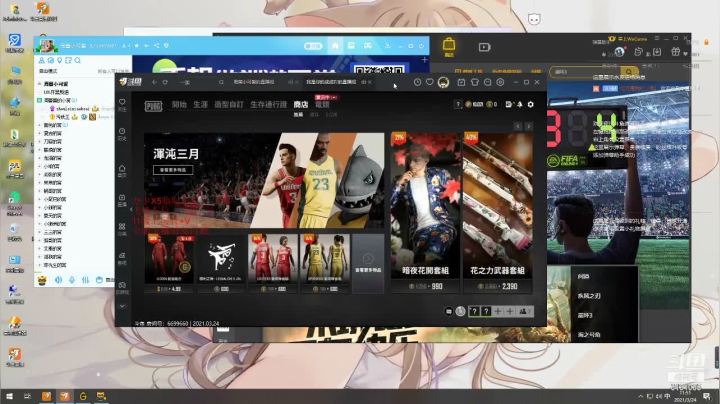This screenshot has width=720, height=404.
Task: Open the 造型自訂 tab
Action: click(229, 105)
